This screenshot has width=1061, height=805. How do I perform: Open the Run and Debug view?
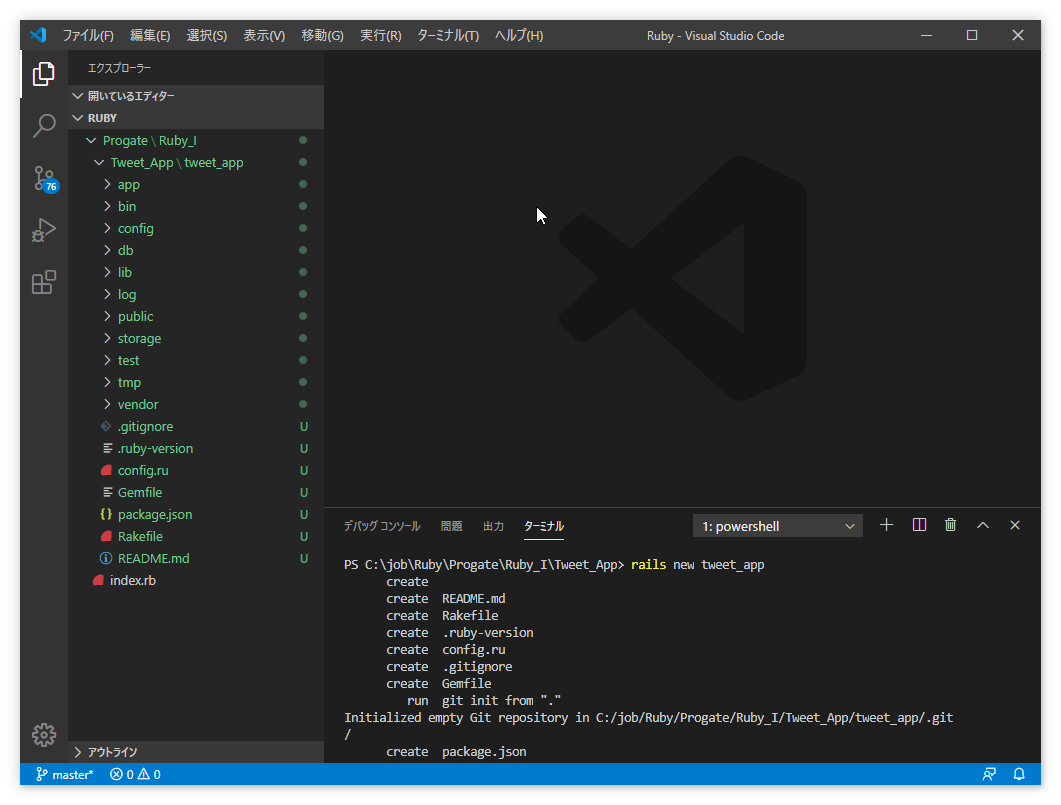44,231
